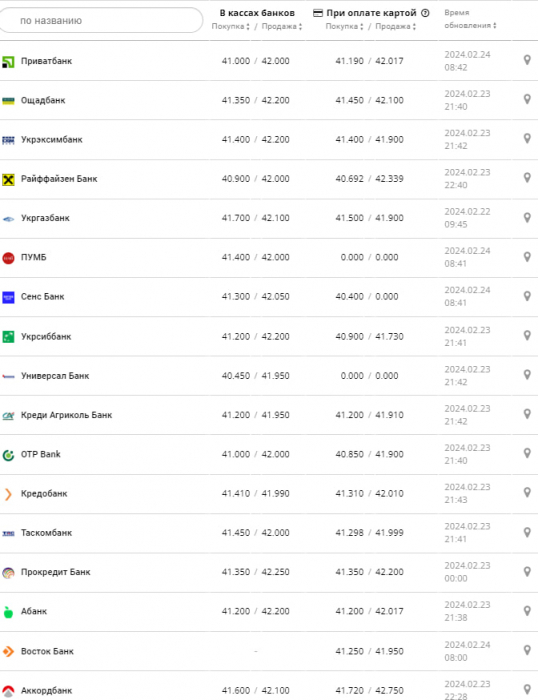
Task: Open the Укрсиббанк location pin
Action: [x=527, y=335]
